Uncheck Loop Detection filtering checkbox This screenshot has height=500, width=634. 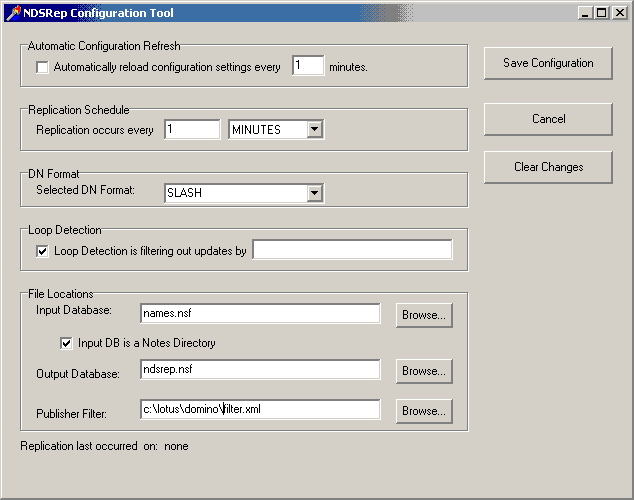tap(42, 251)
